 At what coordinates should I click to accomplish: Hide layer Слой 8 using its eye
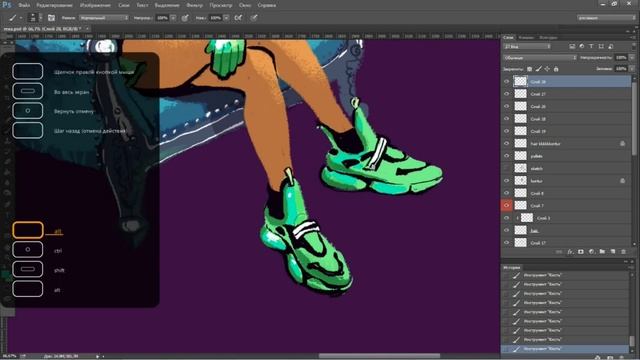click(x=507, y=193)
